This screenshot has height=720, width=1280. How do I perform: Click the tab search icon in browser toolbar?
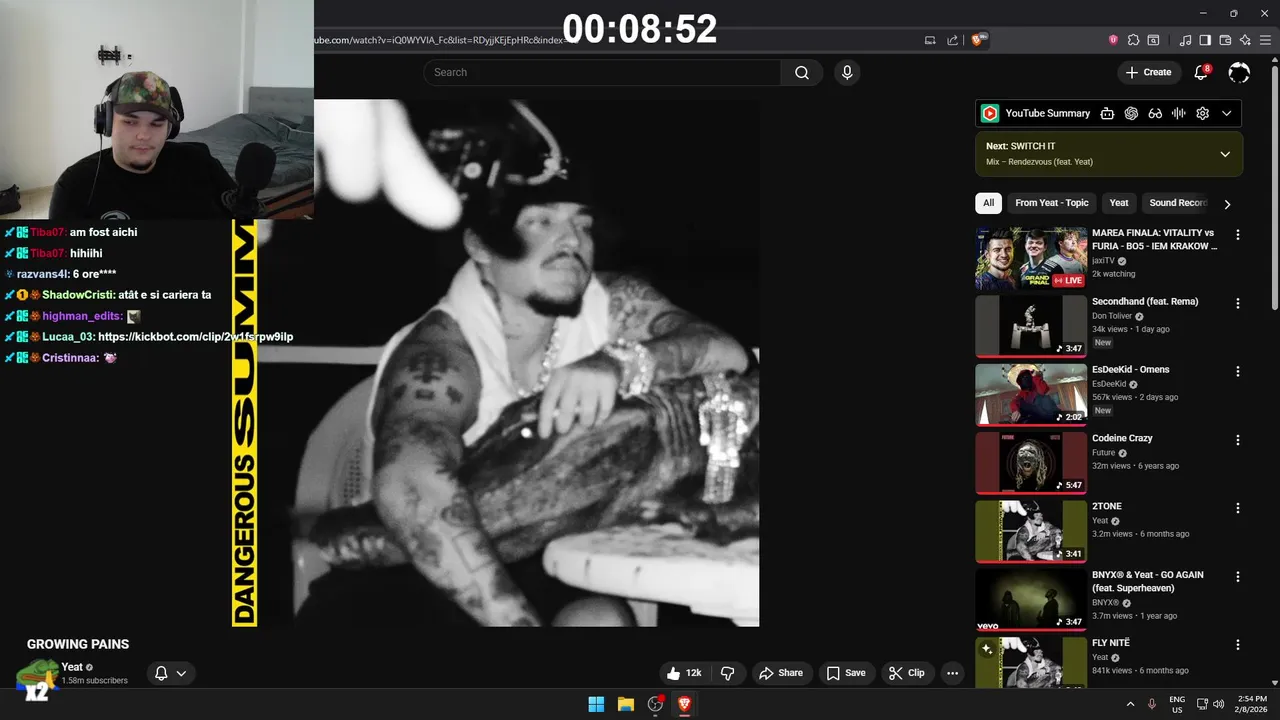1153,40
